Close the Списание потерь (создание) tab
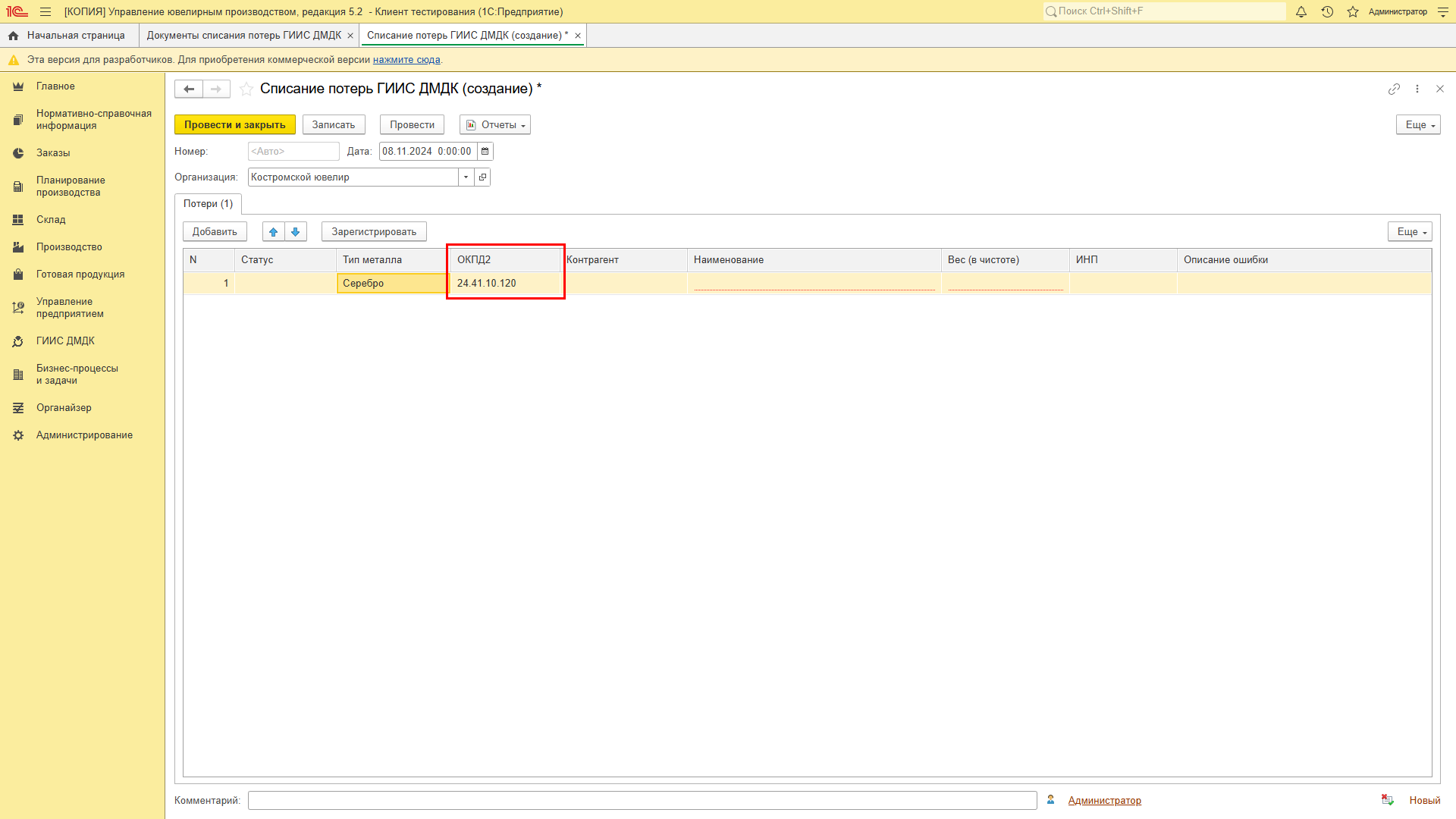This screenshot has height=819, width=1456. point(578,36)
